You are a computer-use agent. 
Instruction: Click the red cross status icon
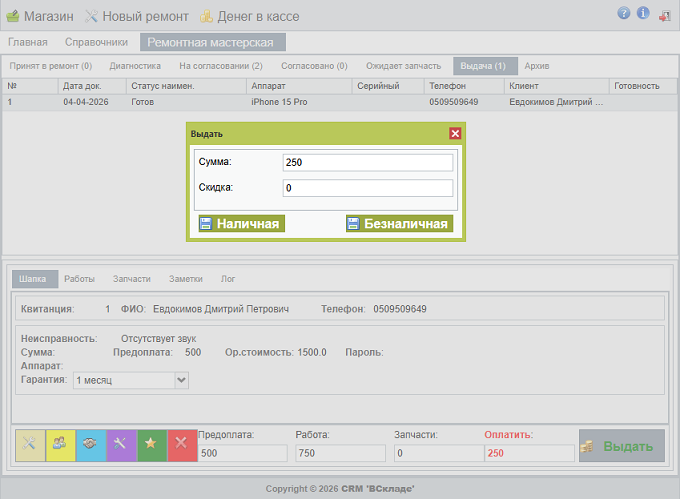pyautogui.click(x=181, y=445)
